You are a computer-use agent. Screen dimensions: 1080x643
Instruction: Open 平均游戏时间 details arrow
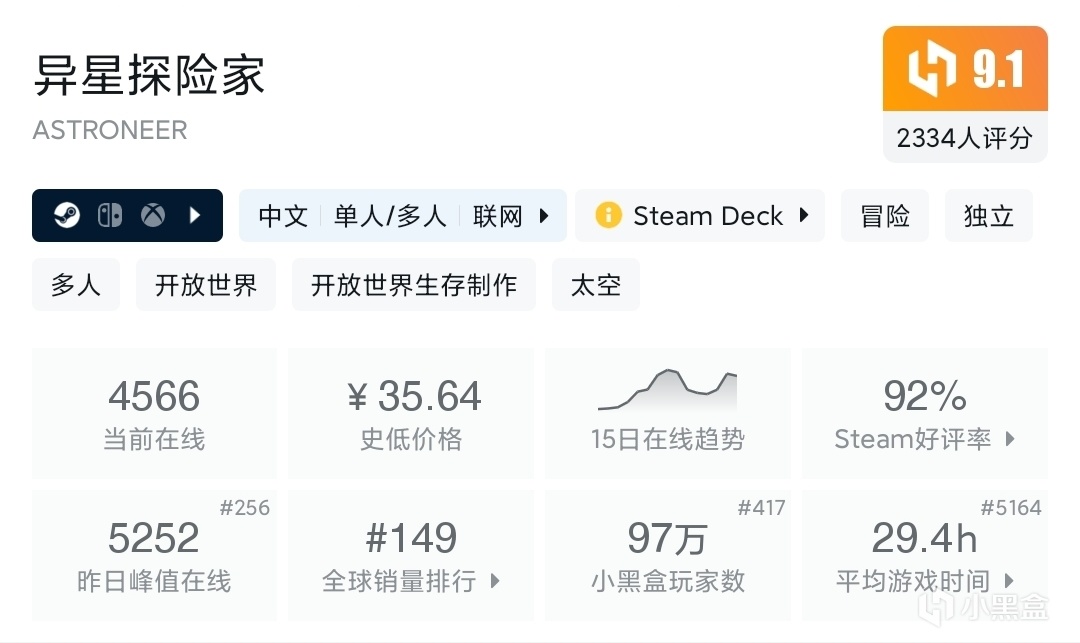coord(1010,581)
